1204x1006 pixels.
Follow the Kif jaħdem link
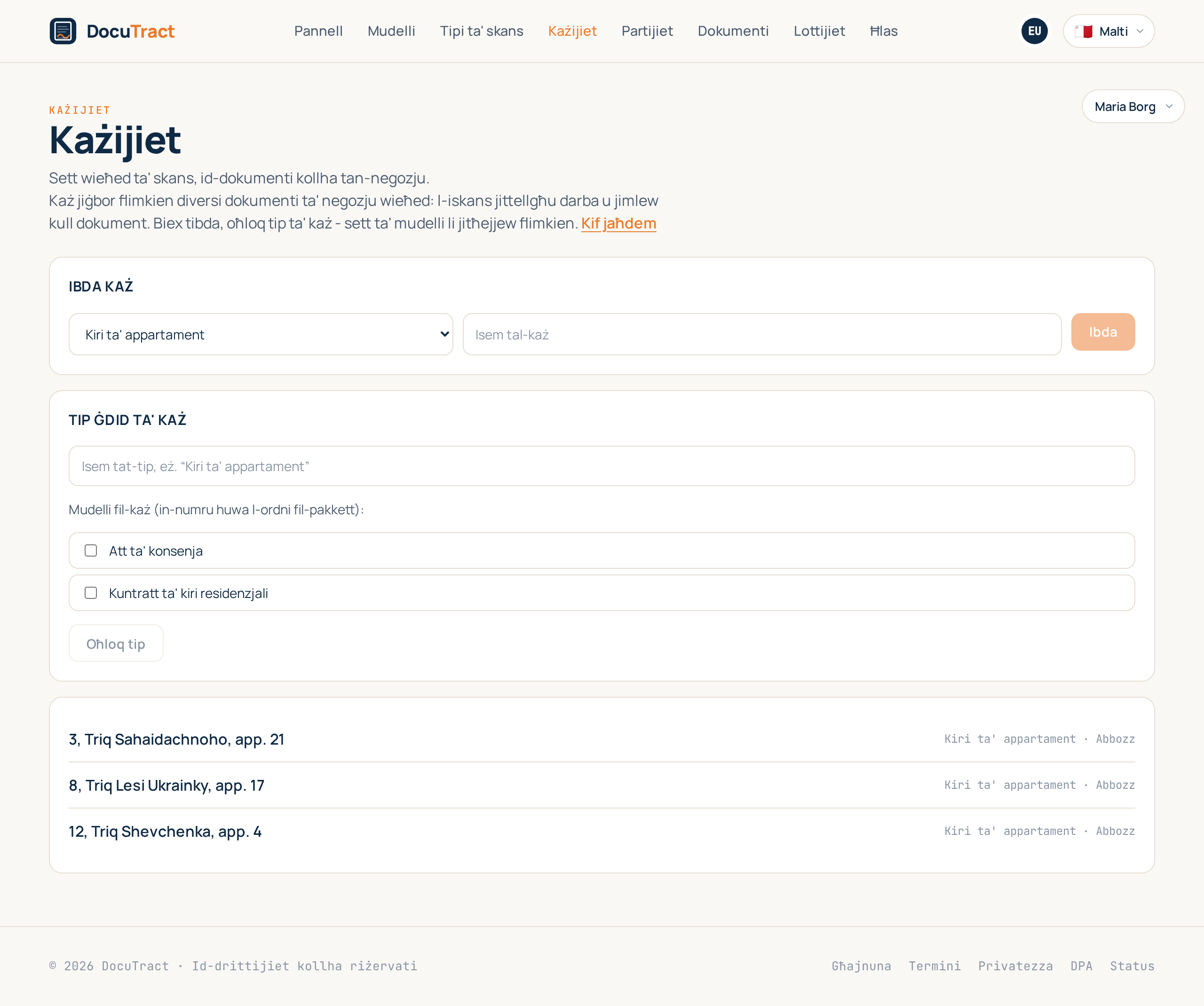(x=618, y=223)
